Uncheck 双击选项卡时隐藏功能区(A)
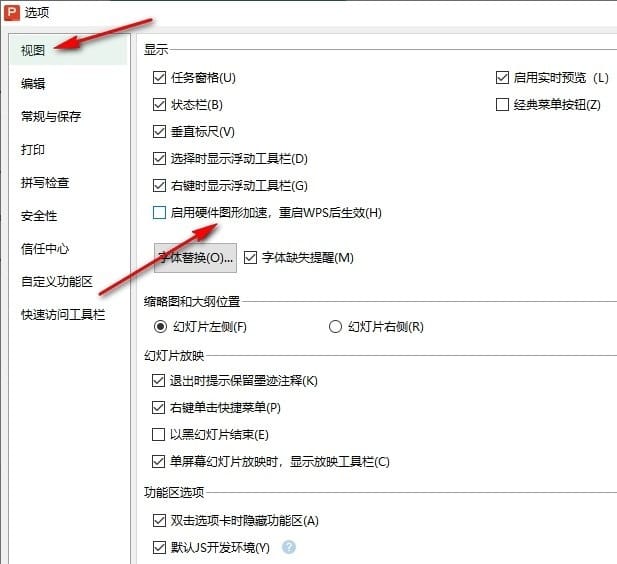 (x=159, y=521)
